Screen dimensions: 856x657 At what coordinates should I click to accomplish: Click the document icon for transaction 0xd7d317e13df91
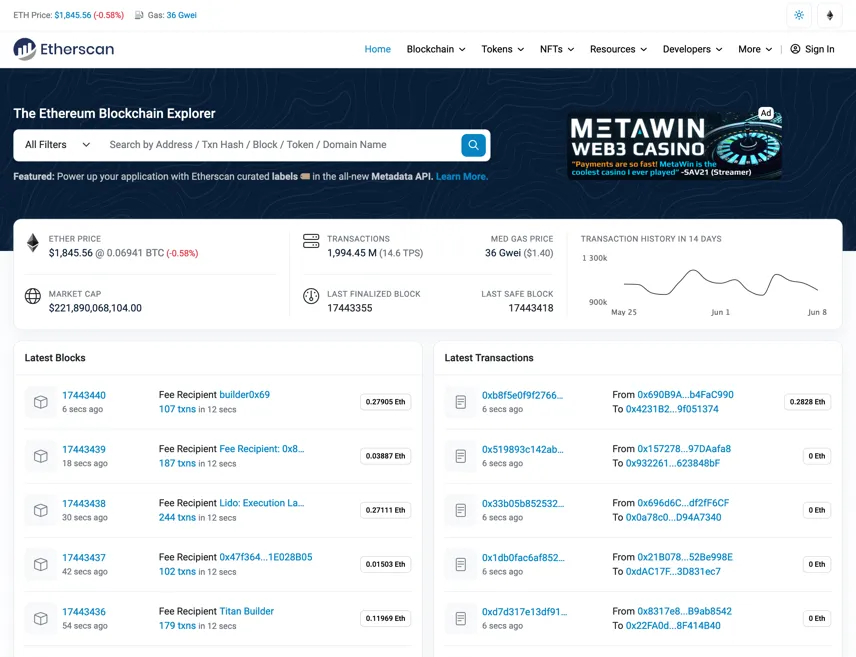point(461,618)
